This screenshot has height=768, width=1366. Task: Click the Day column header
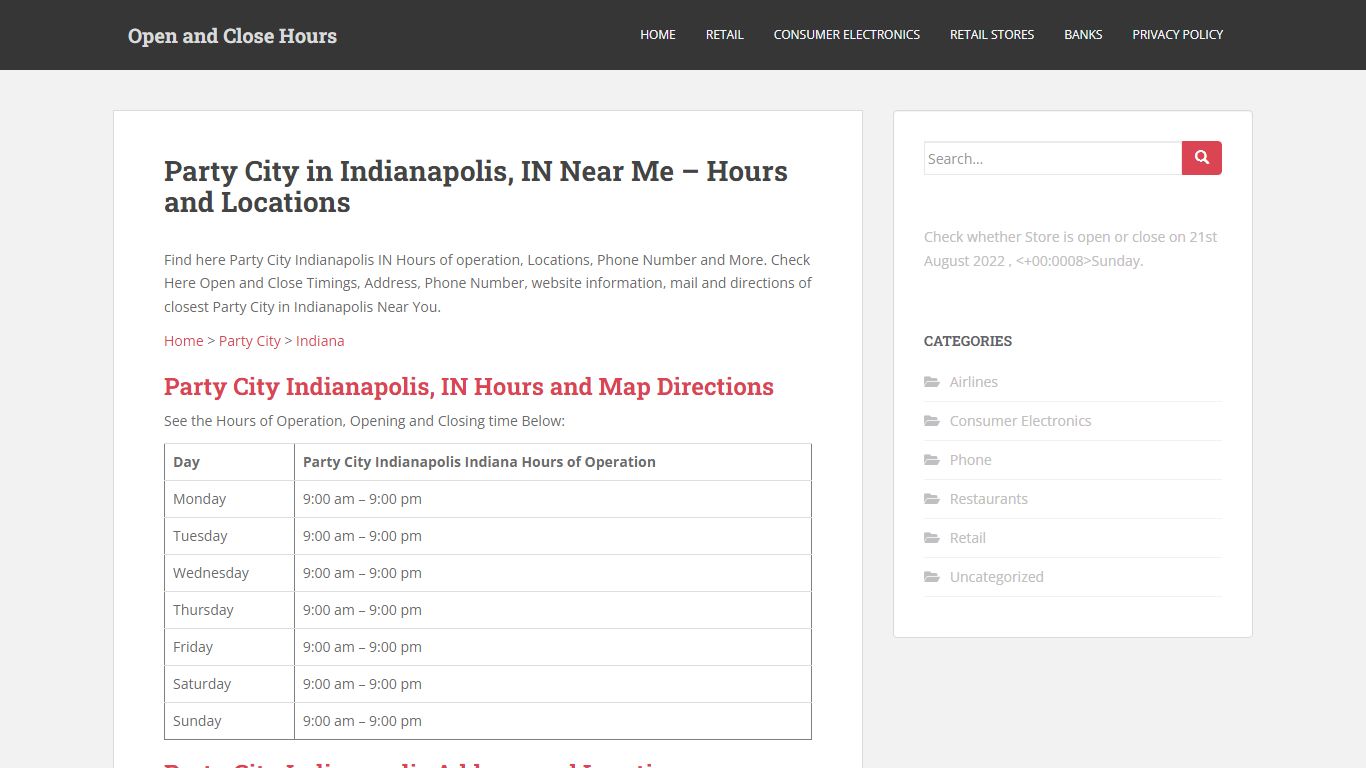click(229, 462)
